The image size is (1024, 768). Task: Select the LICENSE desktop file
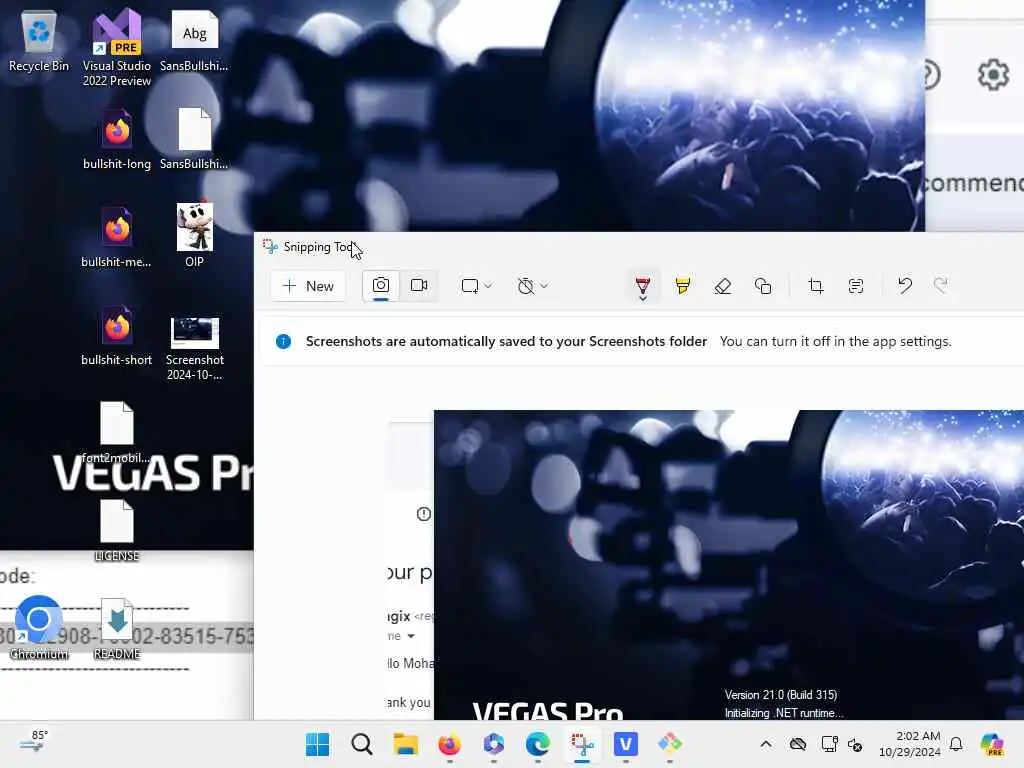[x=117, y=530]
